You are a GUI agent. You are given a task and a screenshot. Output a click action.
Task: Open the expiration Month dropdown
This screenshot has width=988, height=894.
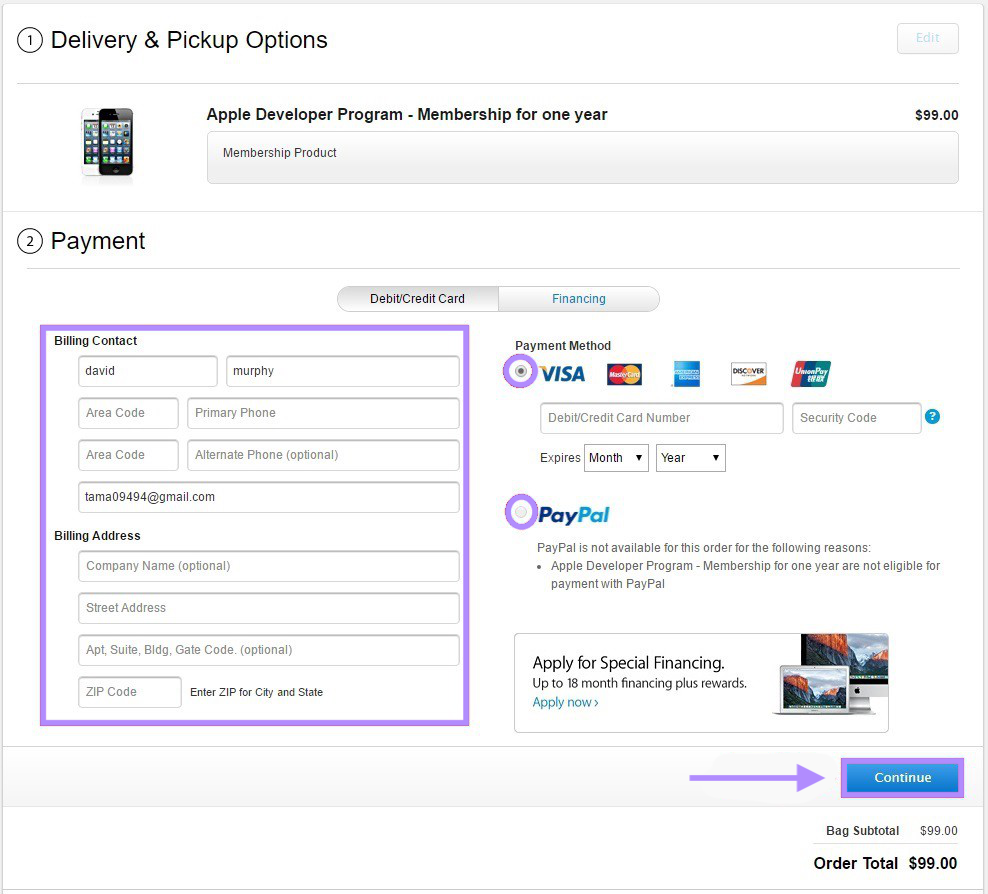coord(616,458)
